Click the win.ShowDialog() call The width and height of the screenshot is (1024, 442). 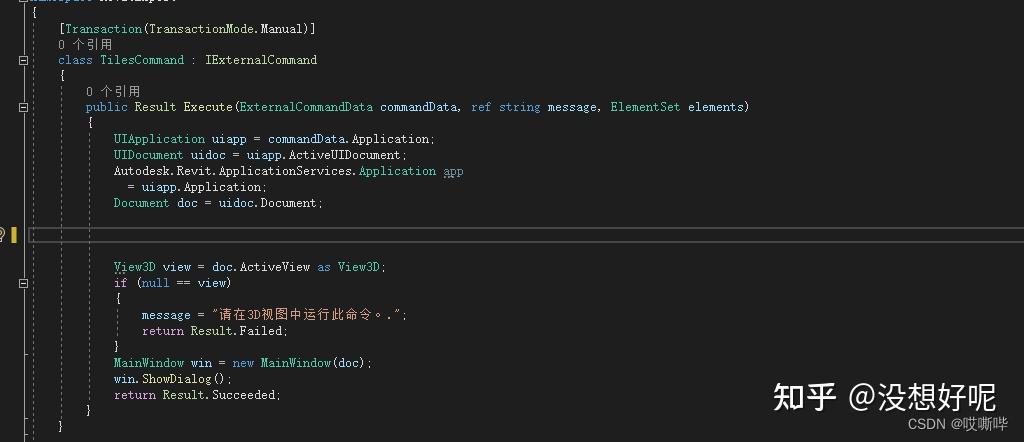coord(172,379)
